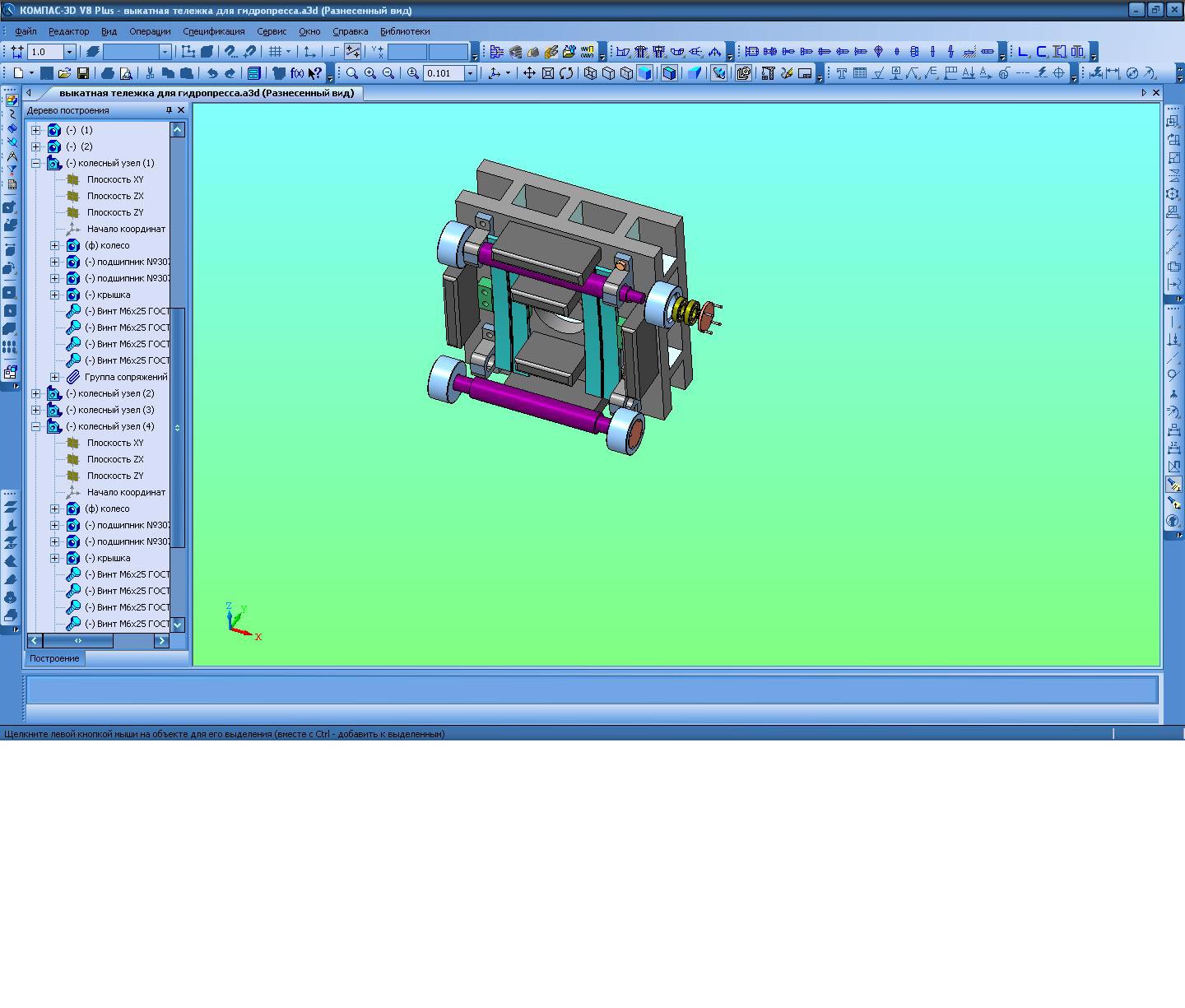Click the Построение tab label
The image size is (1185, 1008).
pyautogui.click(x=54, y=658)
